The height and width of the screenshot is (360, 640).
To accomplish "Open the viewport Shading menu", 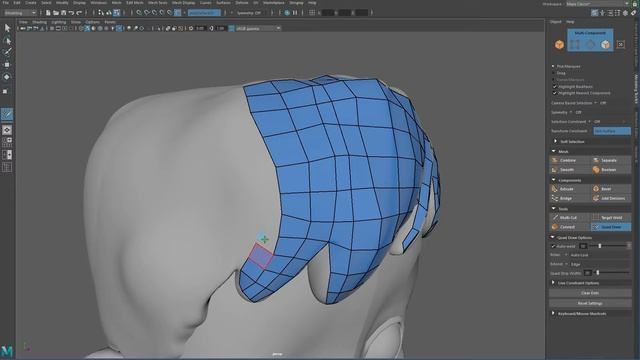I will (39, 22).
